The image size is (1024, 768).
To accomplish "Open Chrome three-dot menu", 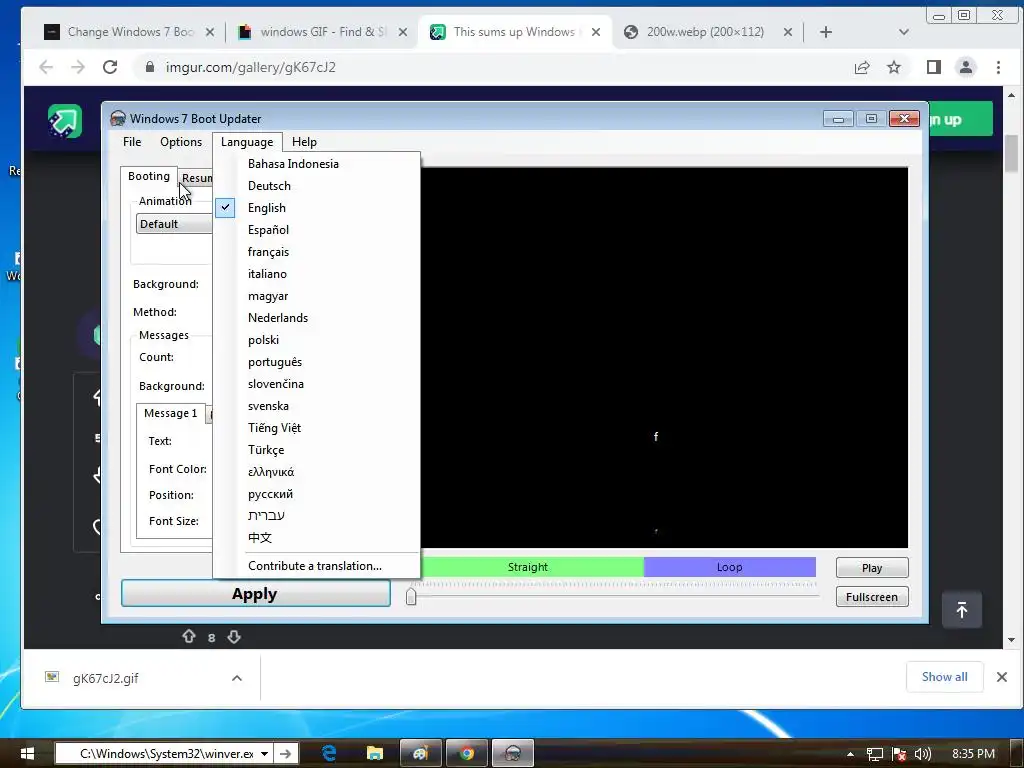I will pos(998,67).
